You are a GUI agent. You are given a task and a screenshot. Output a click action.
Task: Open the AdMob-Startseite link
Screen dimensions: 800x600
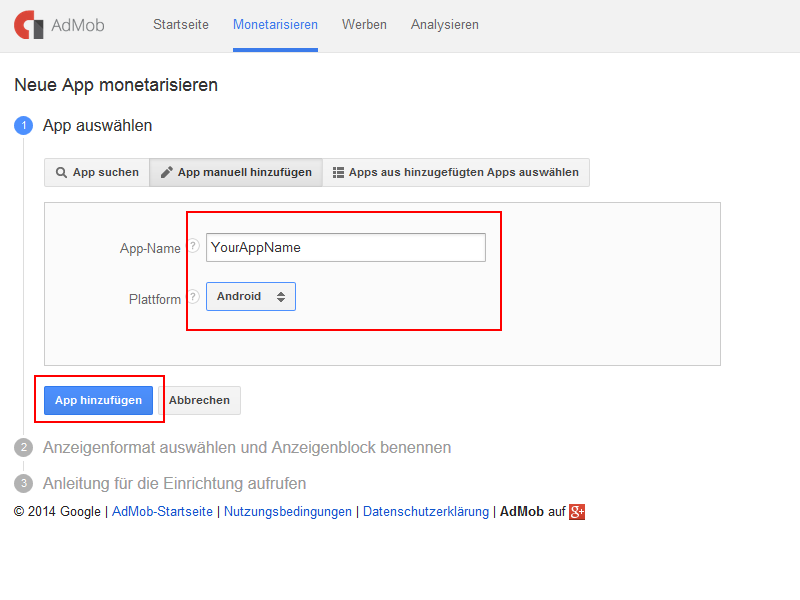[162, 512]
